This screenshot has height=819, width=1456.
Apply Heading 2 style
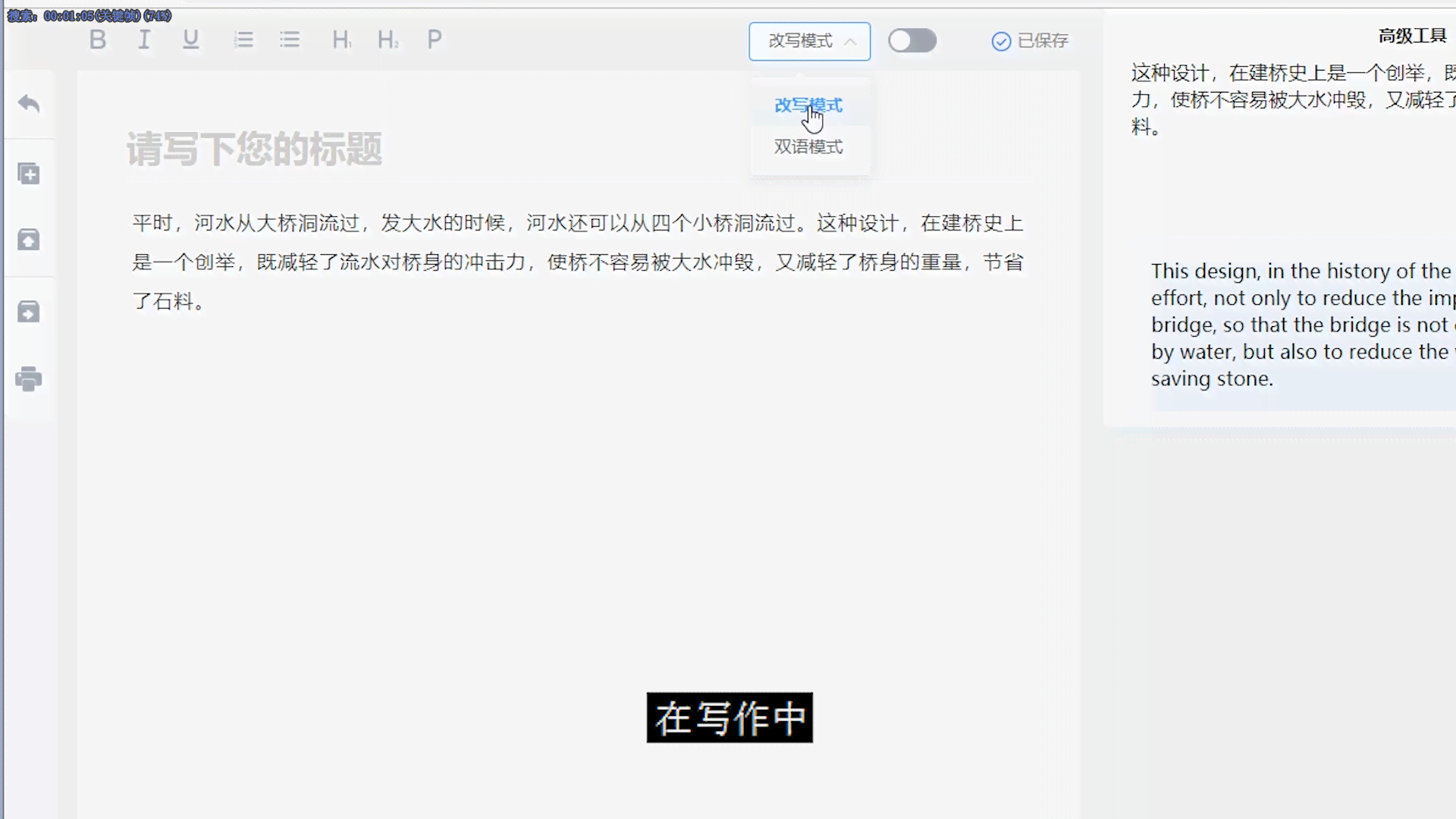coord(388,39)
